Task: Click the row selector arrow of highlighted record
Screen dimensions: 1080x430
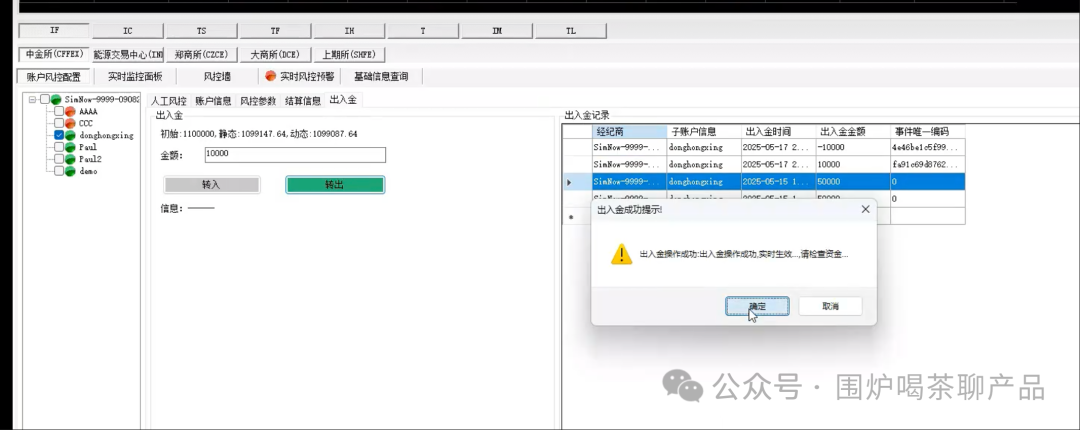Action: point(570,182)
